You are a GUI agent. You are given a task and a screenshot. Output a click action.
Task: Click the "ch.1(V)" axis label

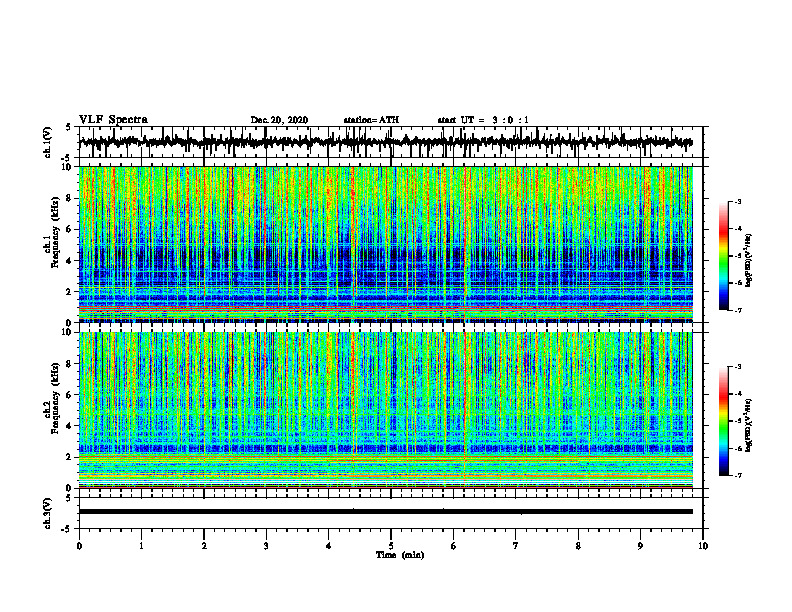tap(48, 142)
